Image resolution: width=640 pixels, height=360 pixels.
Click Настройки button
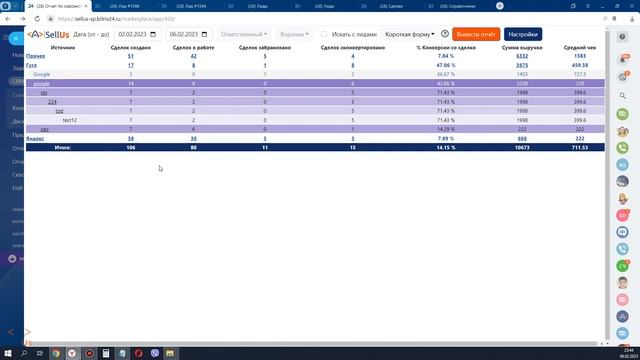point(523,34)
